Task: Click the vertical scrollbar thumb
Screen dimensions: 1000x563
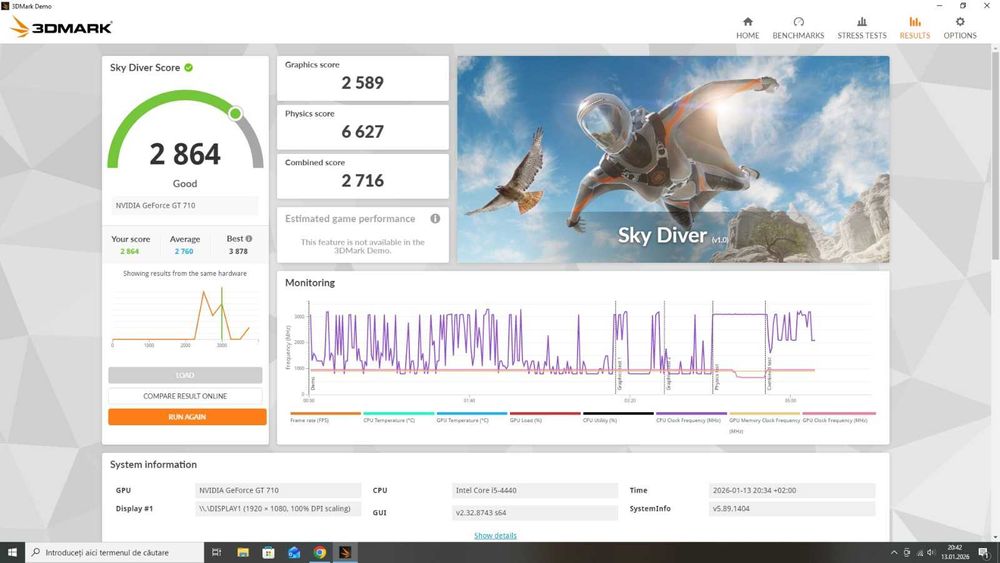Action: point(995,156)
